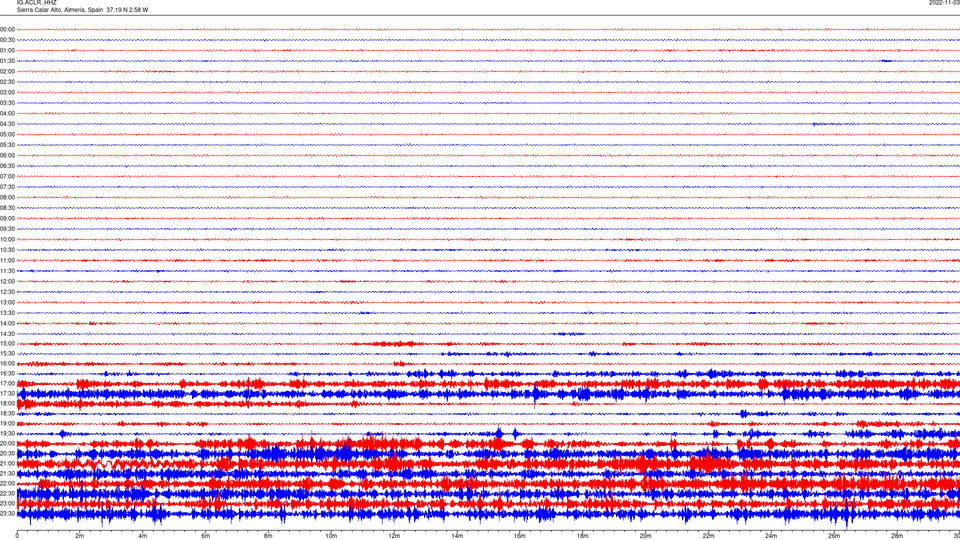Select the 4m axis tick label
The height and width of the screenshot is (540, 960).
click(143, 536)
